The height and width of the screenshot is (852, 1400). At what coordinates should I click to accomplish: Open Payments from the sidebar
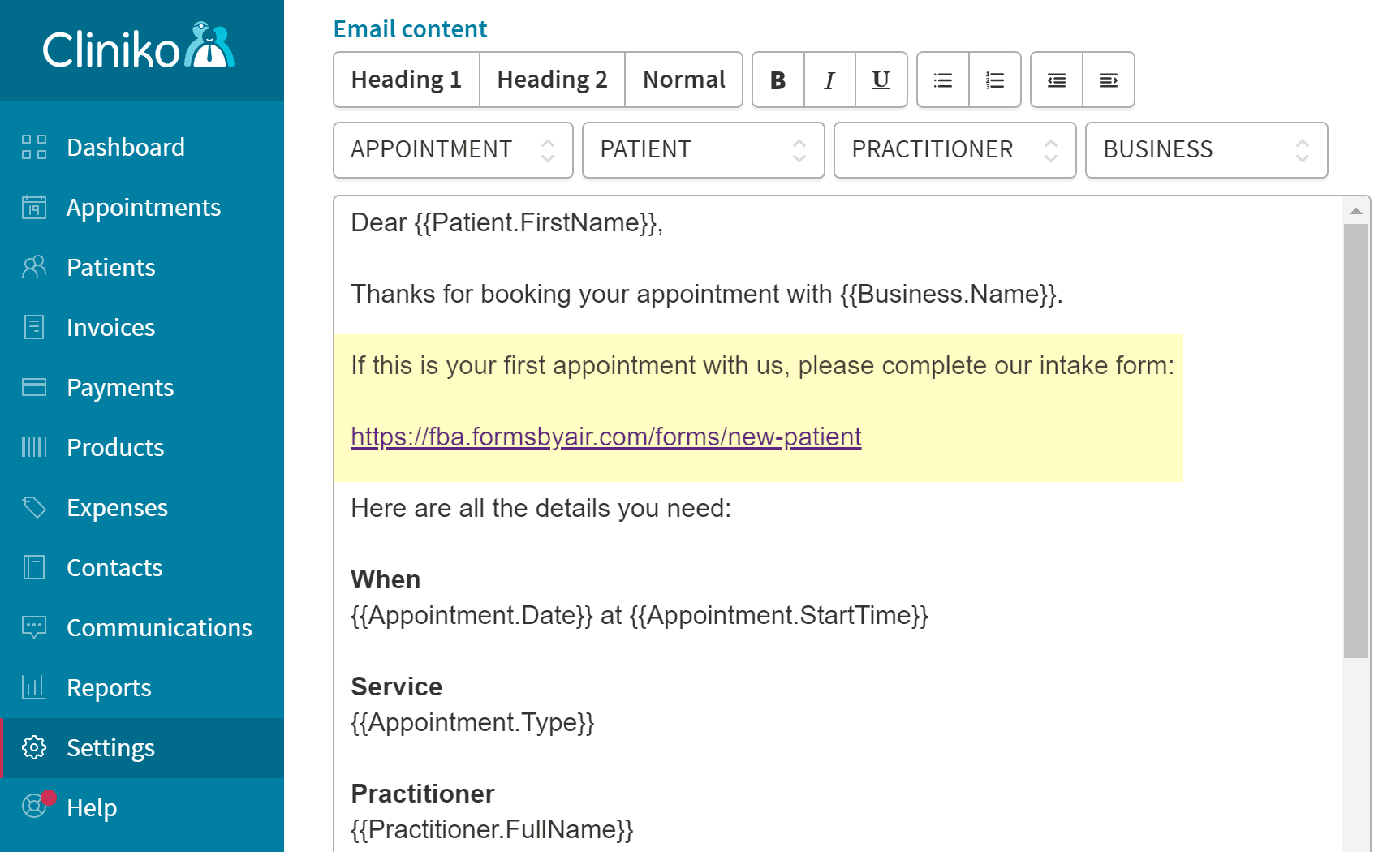pos(119,387)
